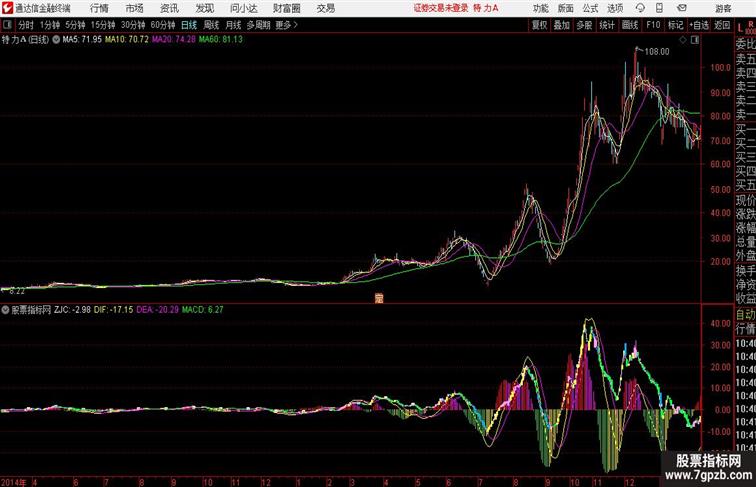Screen dimensions: 756x487
Task: Open the 市场 menu
Action: [x=135, y=8]
